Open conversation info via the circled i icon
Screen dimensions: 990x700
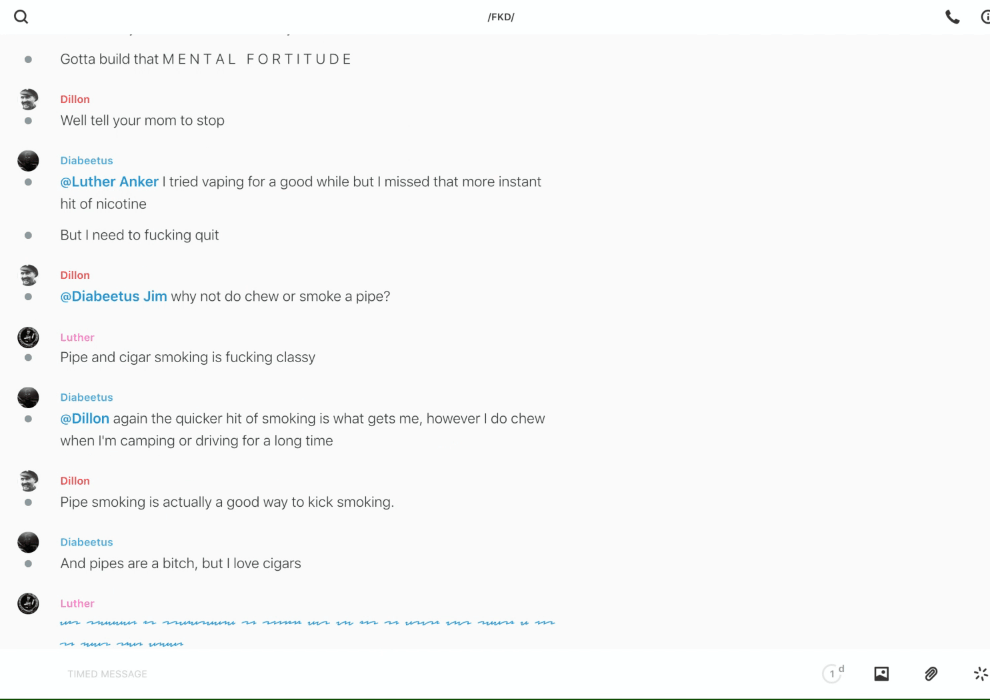[x=984, y=17]
